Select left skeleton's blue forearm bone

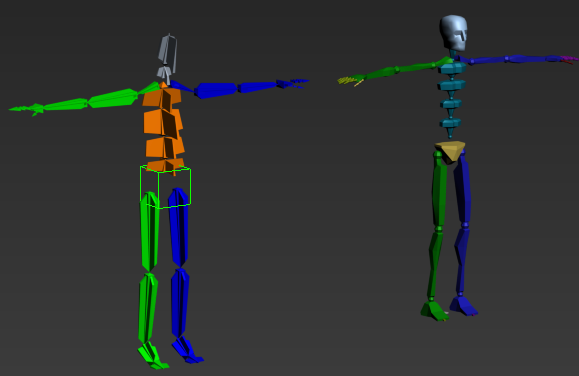coord(257,87)
